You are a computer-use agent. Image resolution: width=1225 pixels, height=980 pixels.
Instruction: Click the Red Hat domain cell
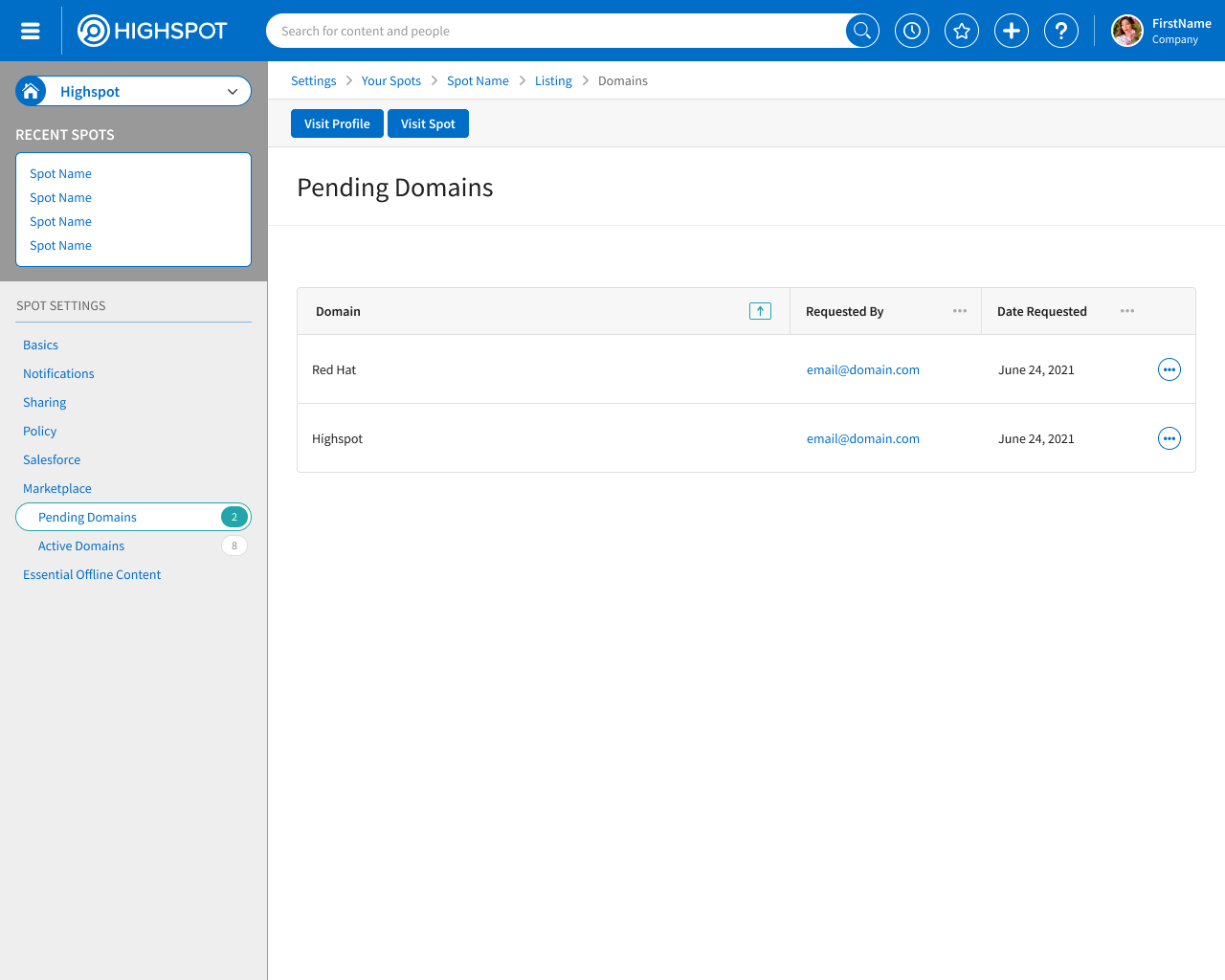pyautogui.click(x=334, y=369)
